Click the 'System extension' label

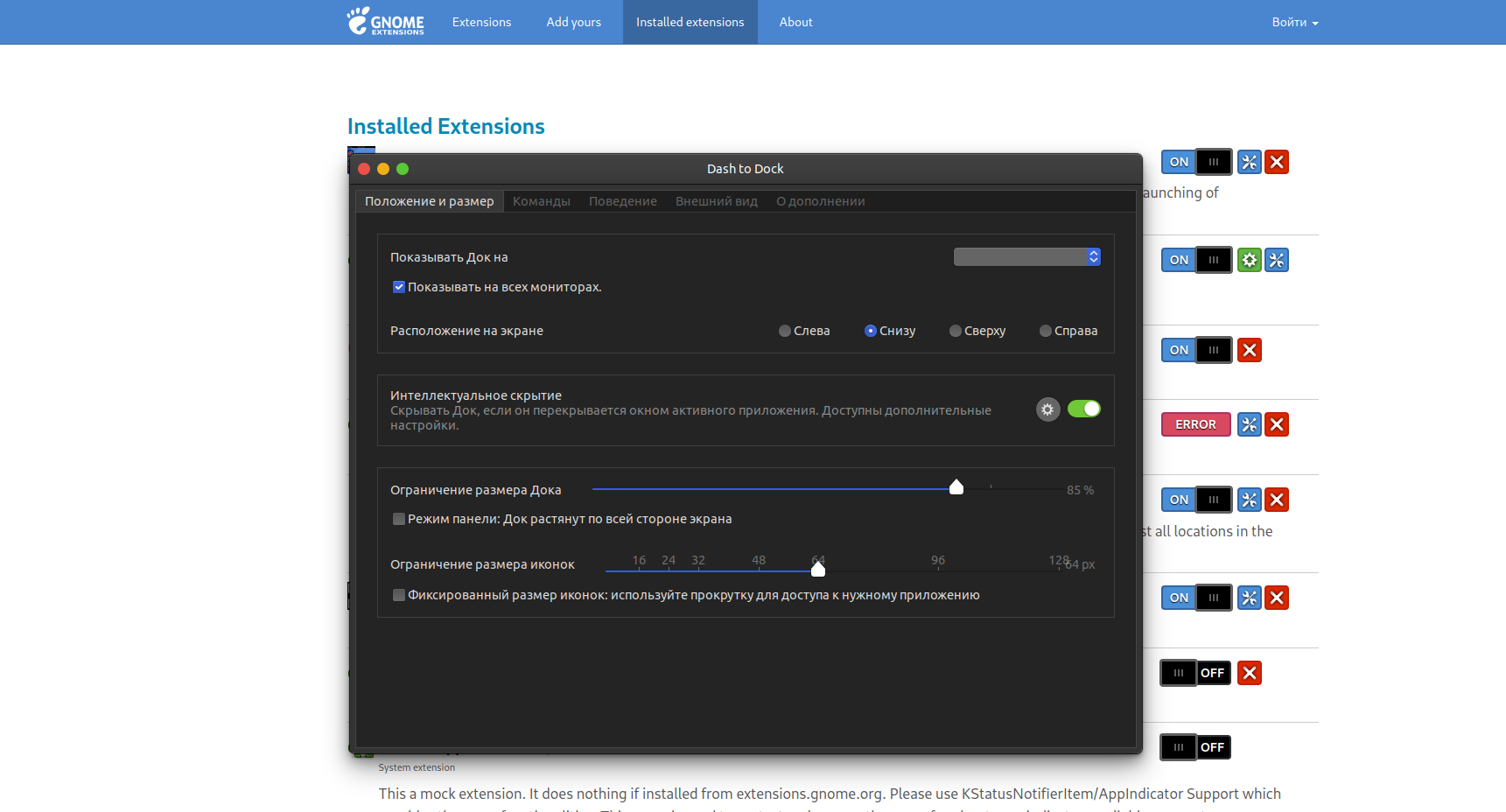click(x=417, y=767)
